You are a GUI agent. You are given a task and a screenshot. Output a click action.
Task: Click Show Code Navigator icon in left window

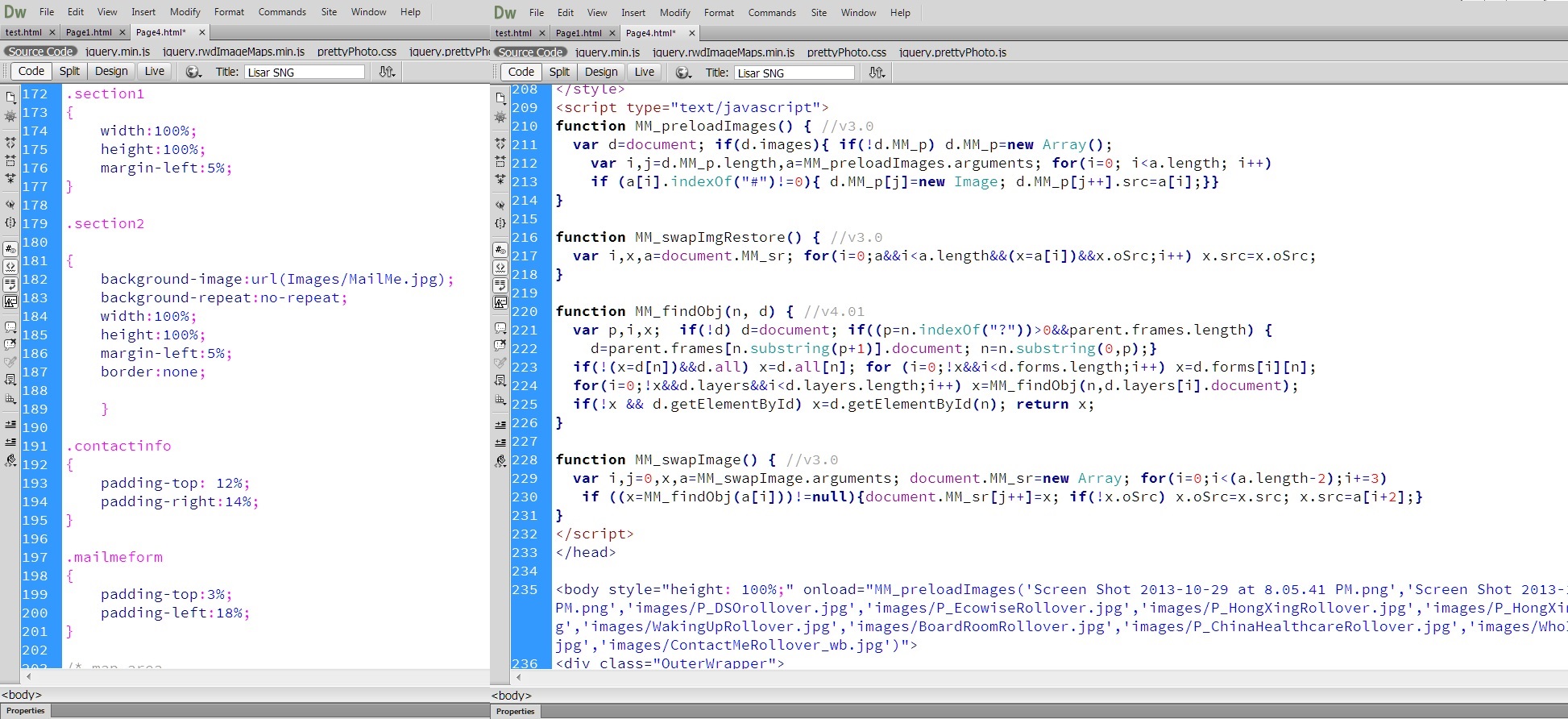(x=10, y=117)
